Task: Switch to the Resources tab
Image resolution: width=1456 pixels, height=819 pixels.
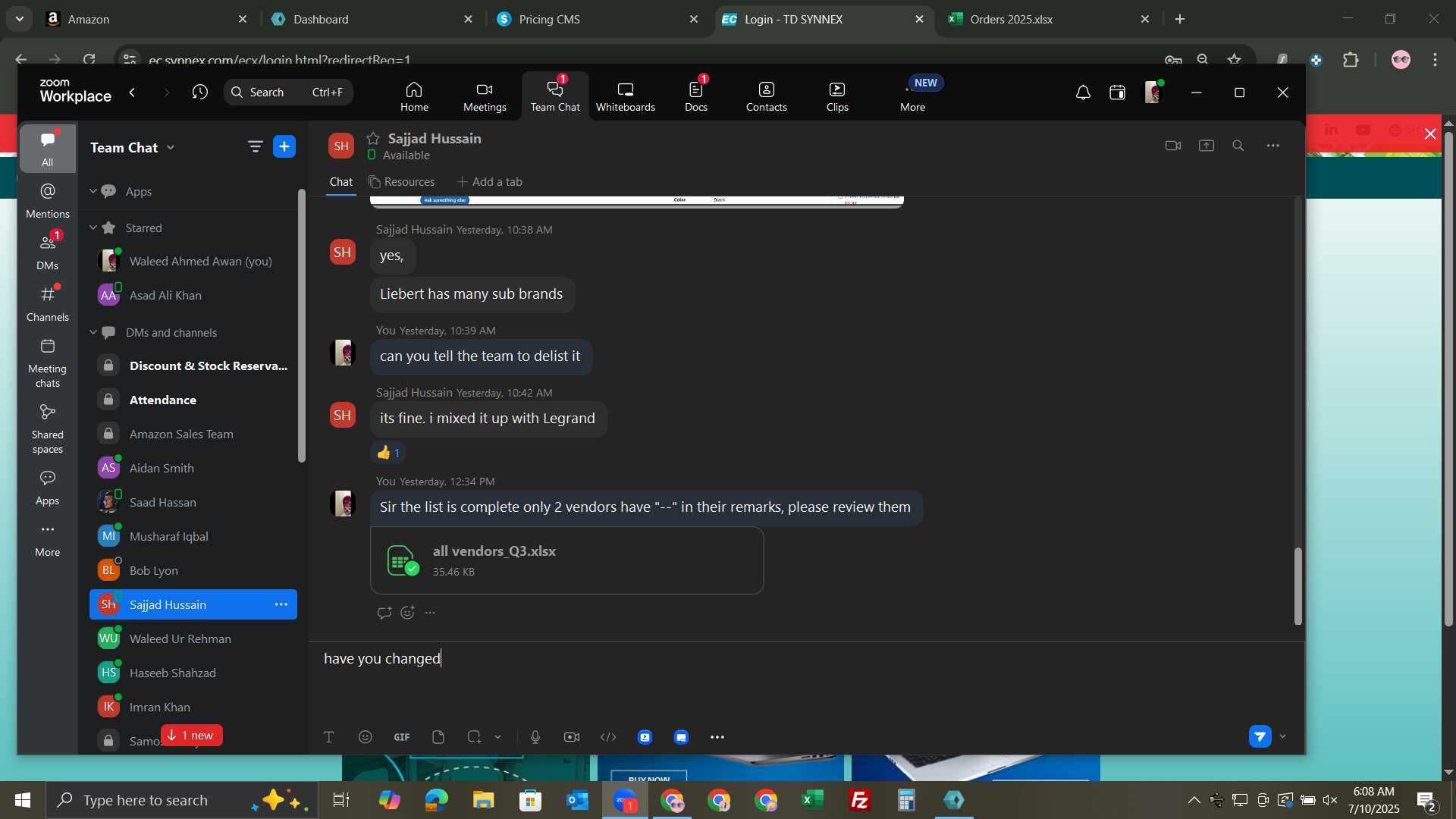Action: 401,182
